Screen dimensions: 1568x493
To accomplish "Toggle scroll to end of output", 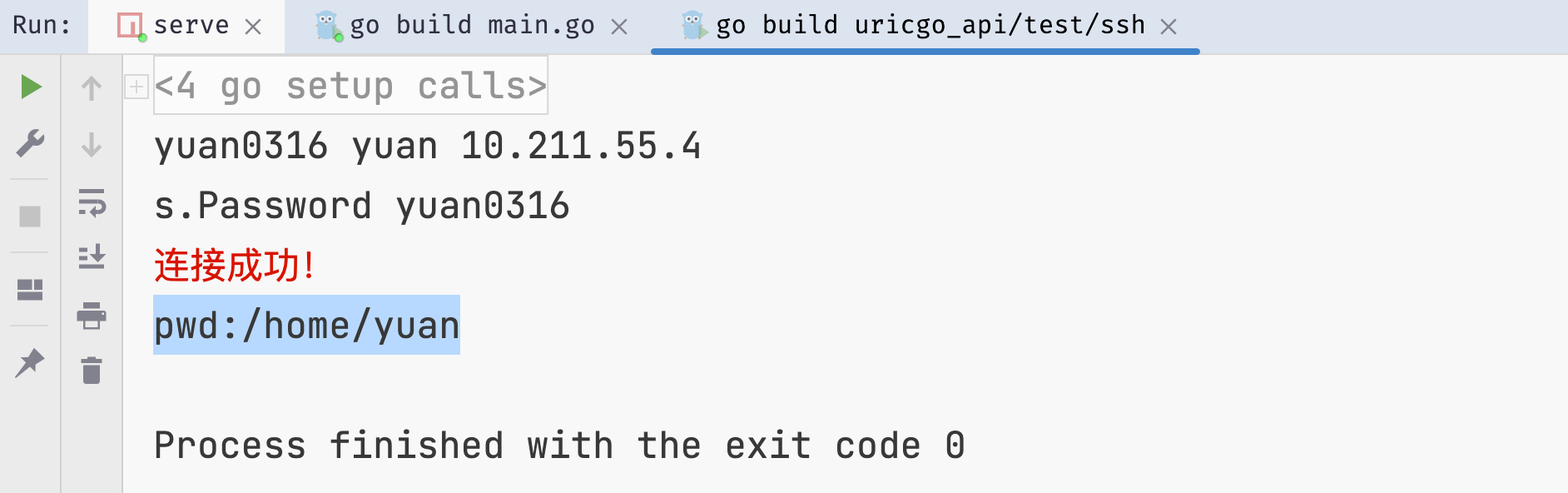I will [x=92, y=257].
